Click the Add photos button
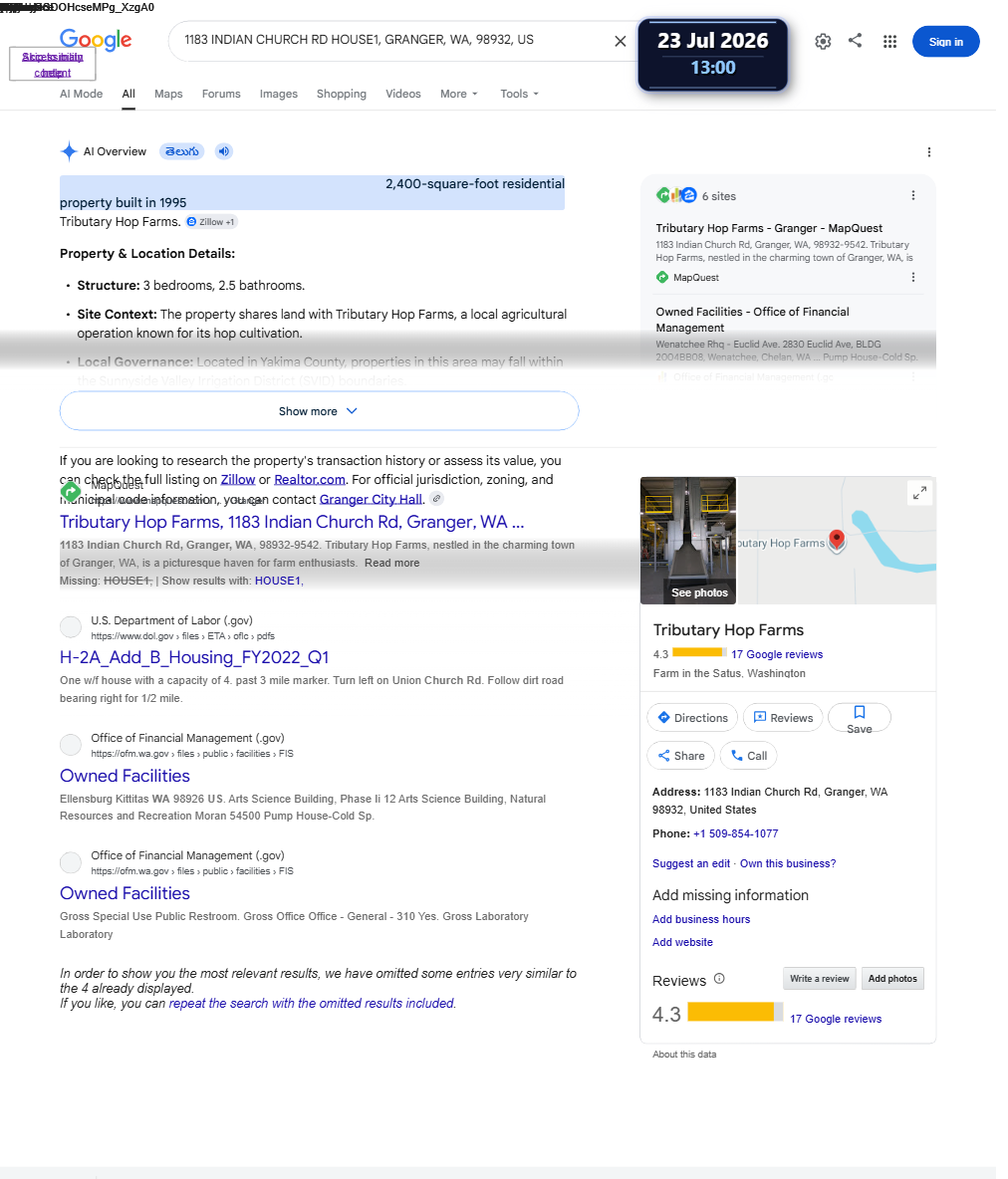 (x=892, y=978)
